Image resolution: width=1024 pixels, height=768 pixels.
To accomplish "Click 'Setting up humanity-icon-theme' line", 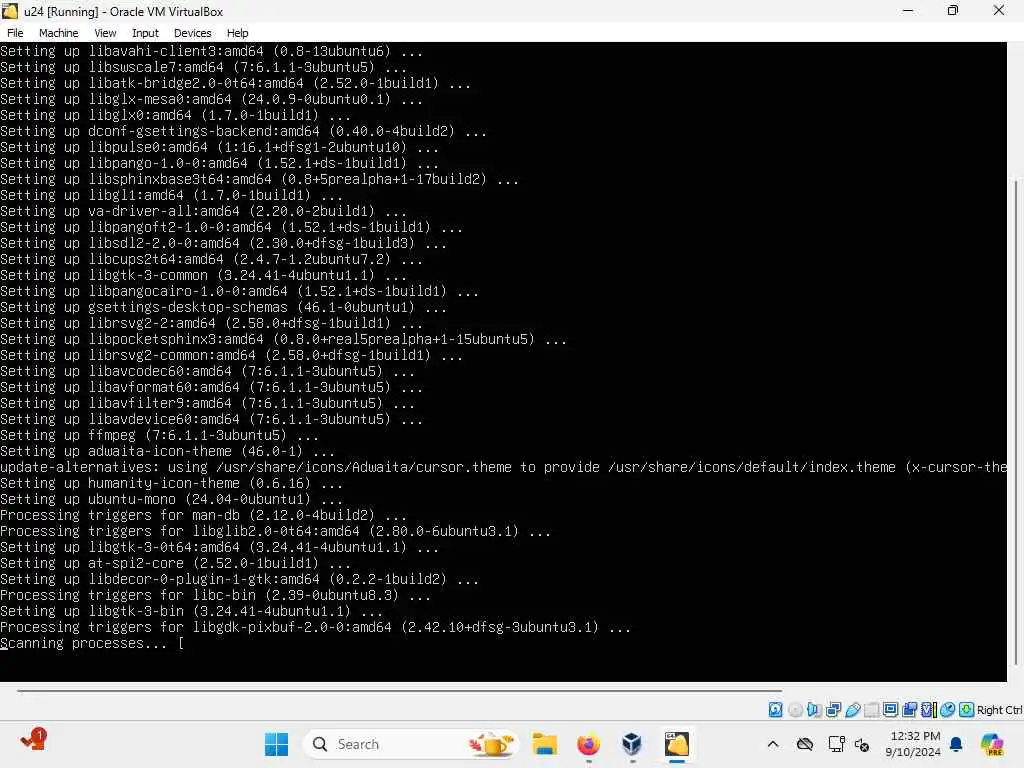I will click(171, 483).
